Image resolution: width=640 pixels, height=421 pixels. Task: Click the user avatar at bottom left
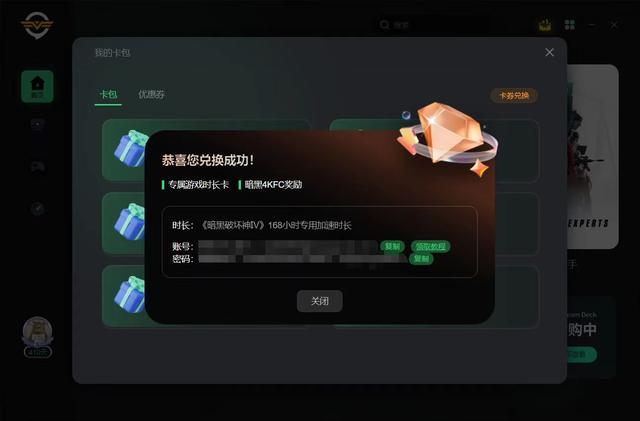click(37, 332)
